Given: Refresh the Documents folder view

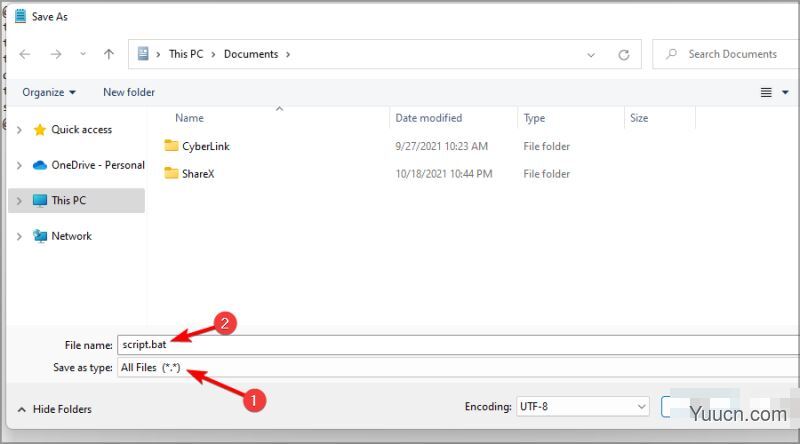Looking at the screenshot, I should 623,55.
